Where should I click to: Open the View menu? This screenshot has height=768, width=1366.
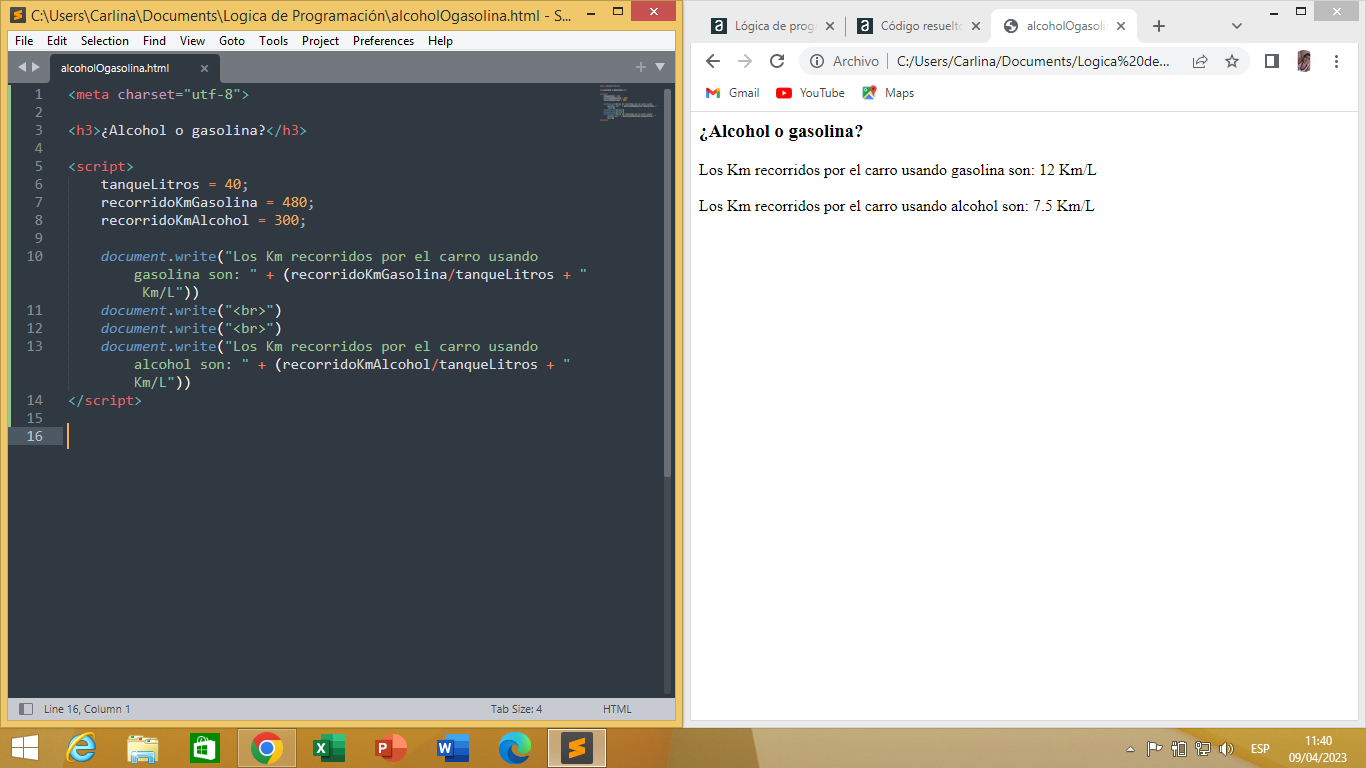click(x=192, y=41)
